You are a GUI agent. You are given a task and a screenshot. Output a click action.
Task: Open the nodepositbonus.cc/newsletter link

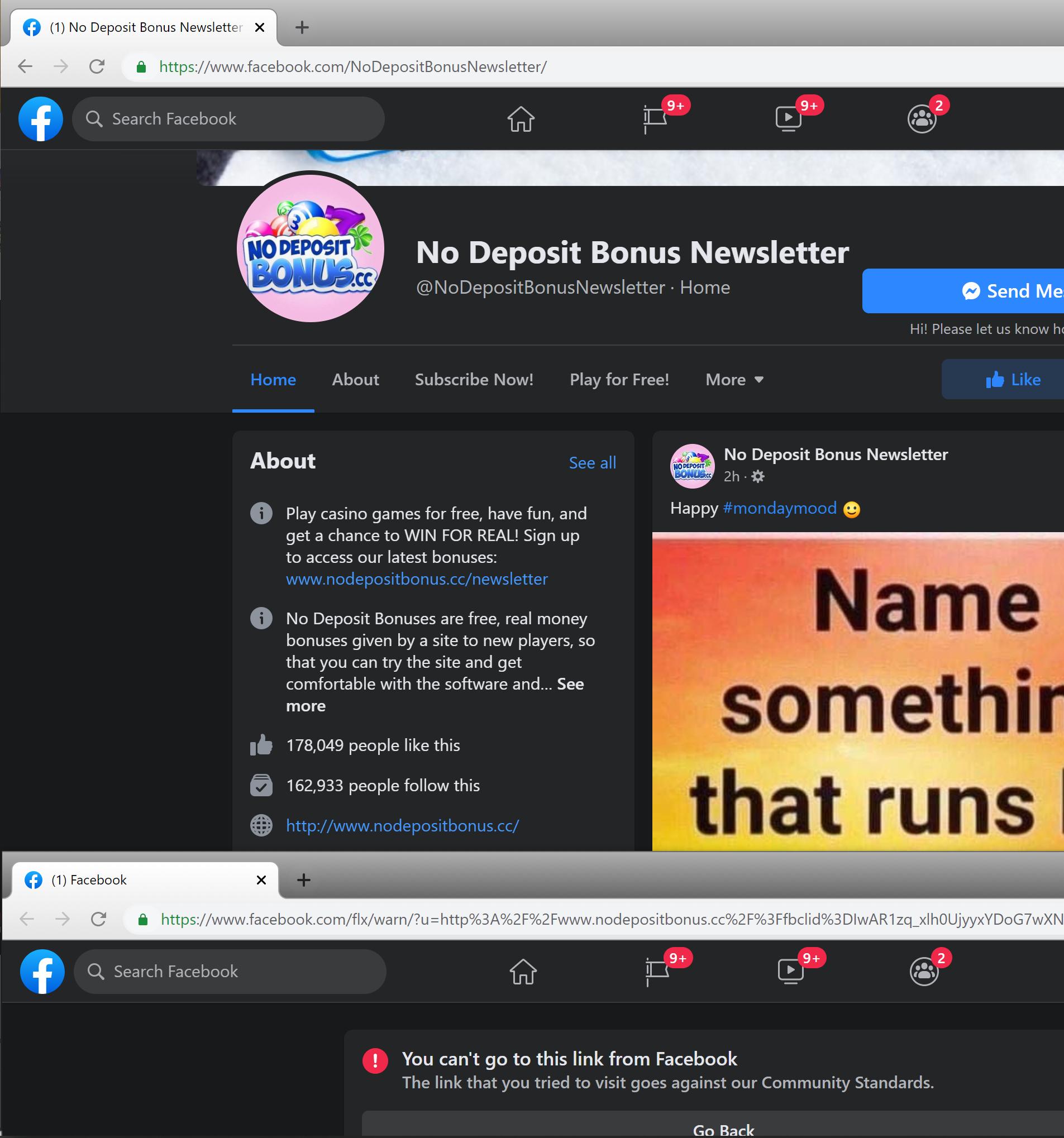pos(417,578)
